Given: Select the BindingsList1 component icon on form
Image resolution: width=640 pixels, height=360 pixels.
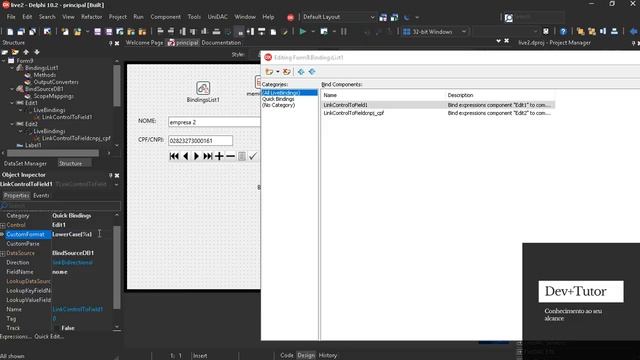Looking at the screenshot, I should tap(203, 88).
